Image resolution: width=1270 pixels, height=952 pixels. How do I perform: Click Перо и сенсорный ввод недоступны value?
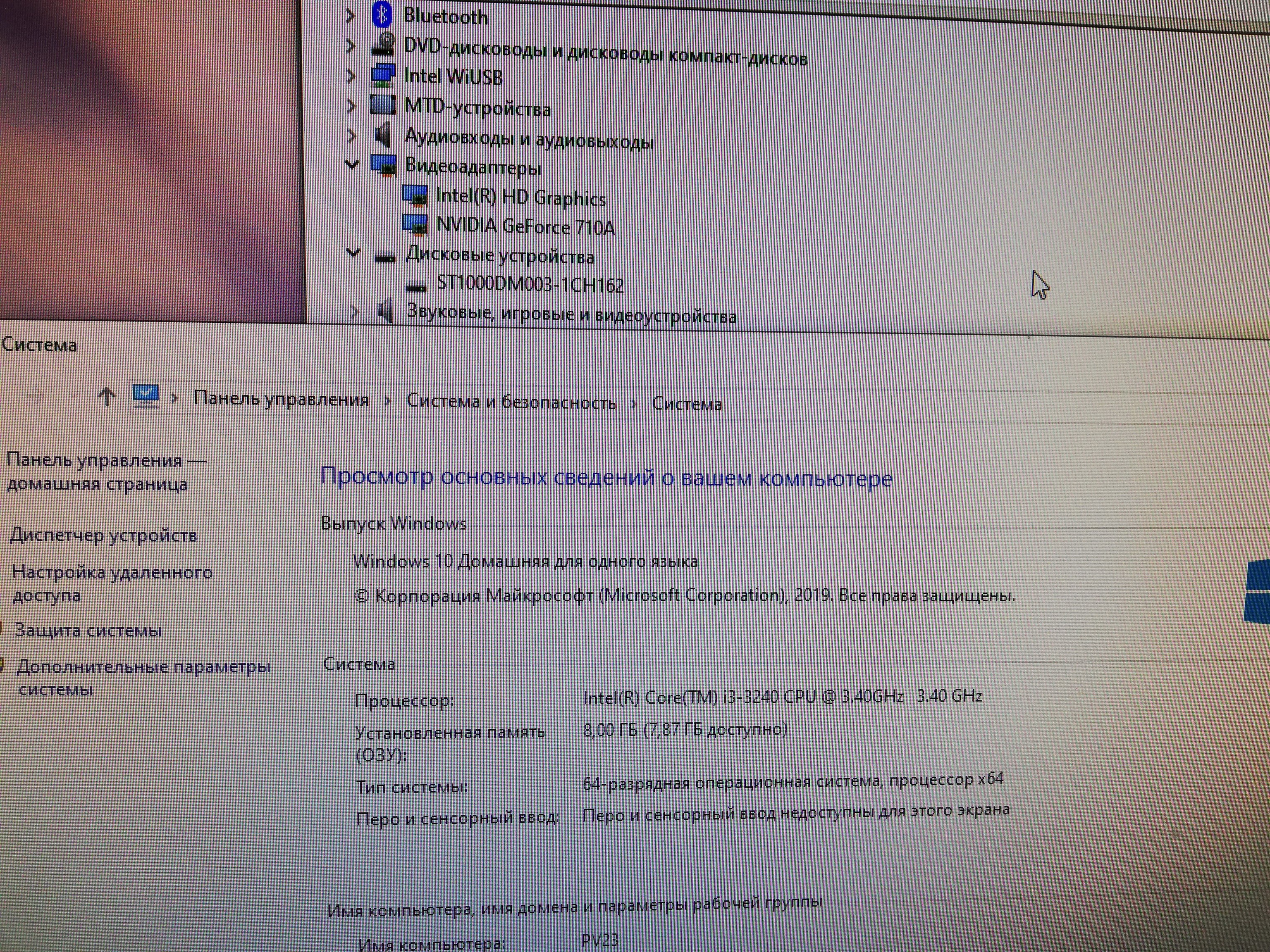pyautogui.click(x=796, y=813)
